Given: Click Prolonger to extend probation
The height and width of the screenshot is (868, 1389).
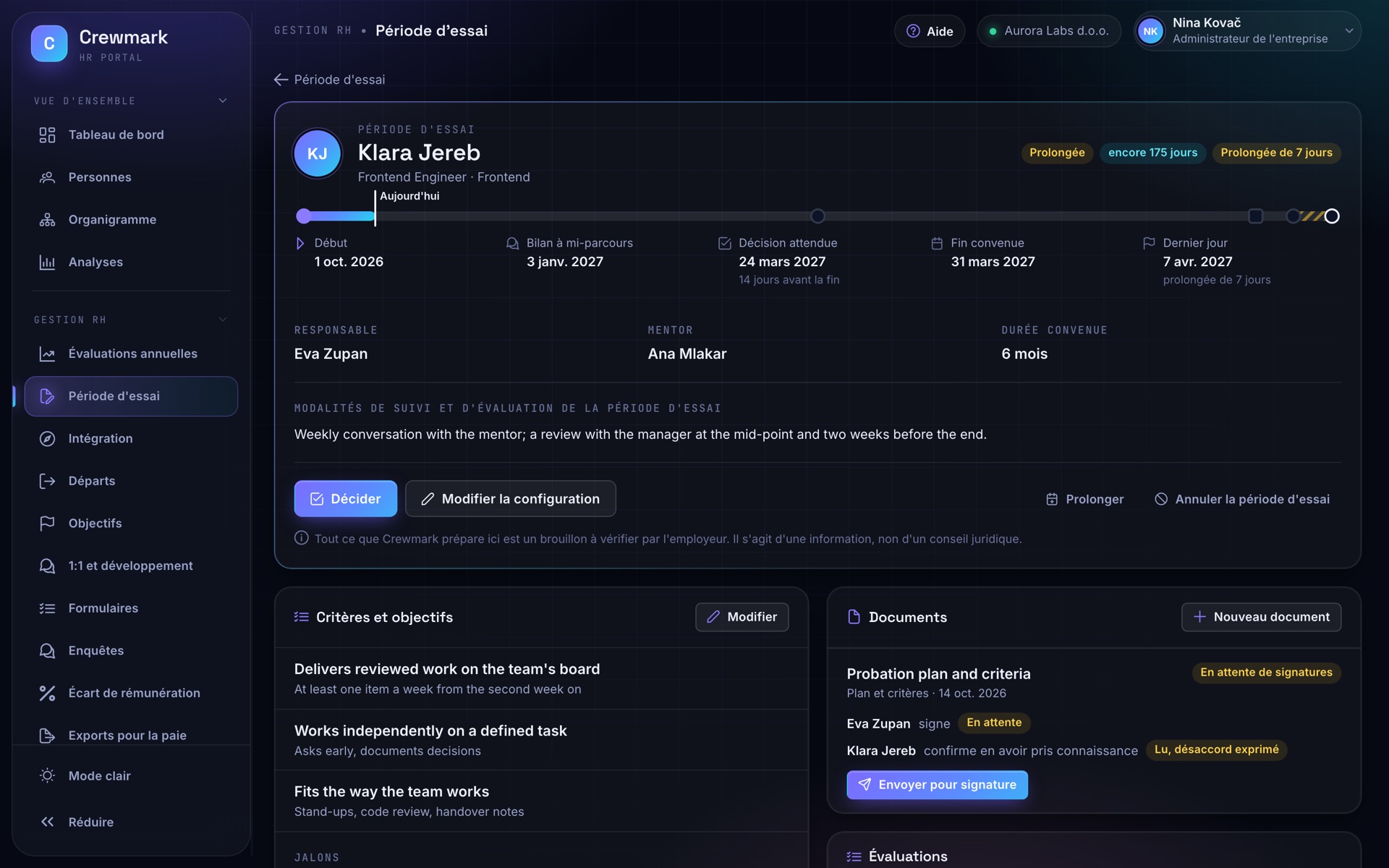Looking at the screenshot, I should click(1084, 499).
